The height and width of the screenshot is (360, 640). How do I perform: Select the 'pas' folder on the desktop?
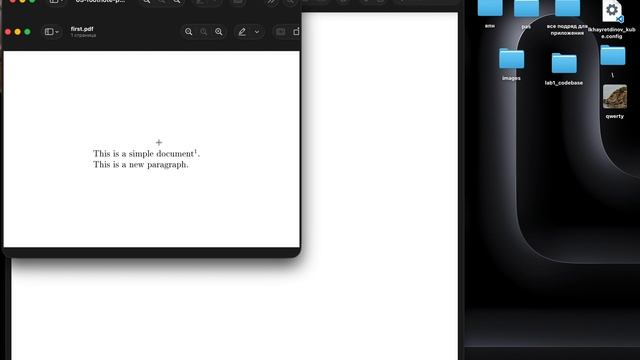click(526, 8)
